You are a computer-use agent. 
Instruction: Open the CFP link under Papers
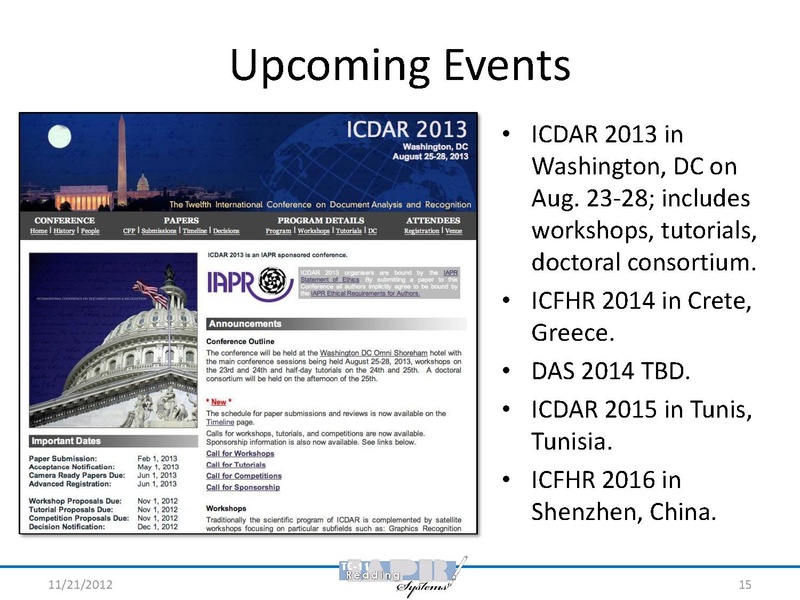point(129,231)
